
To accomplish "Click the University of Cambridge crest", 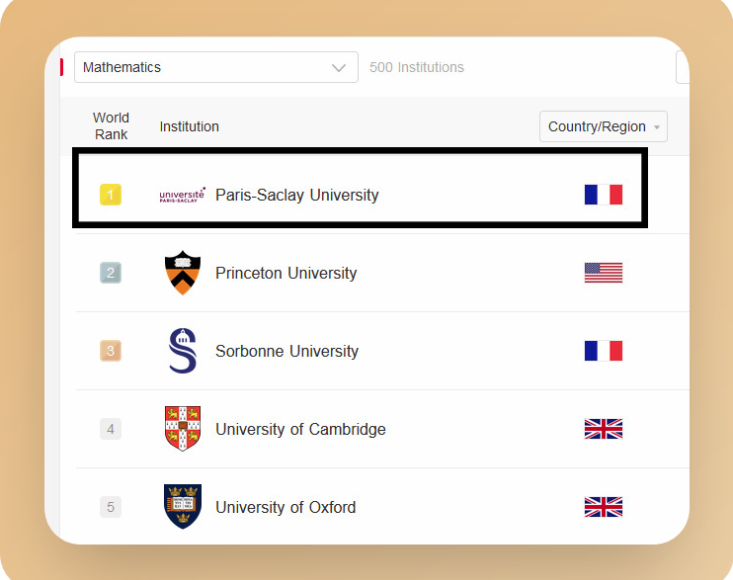I will [183, 429].
